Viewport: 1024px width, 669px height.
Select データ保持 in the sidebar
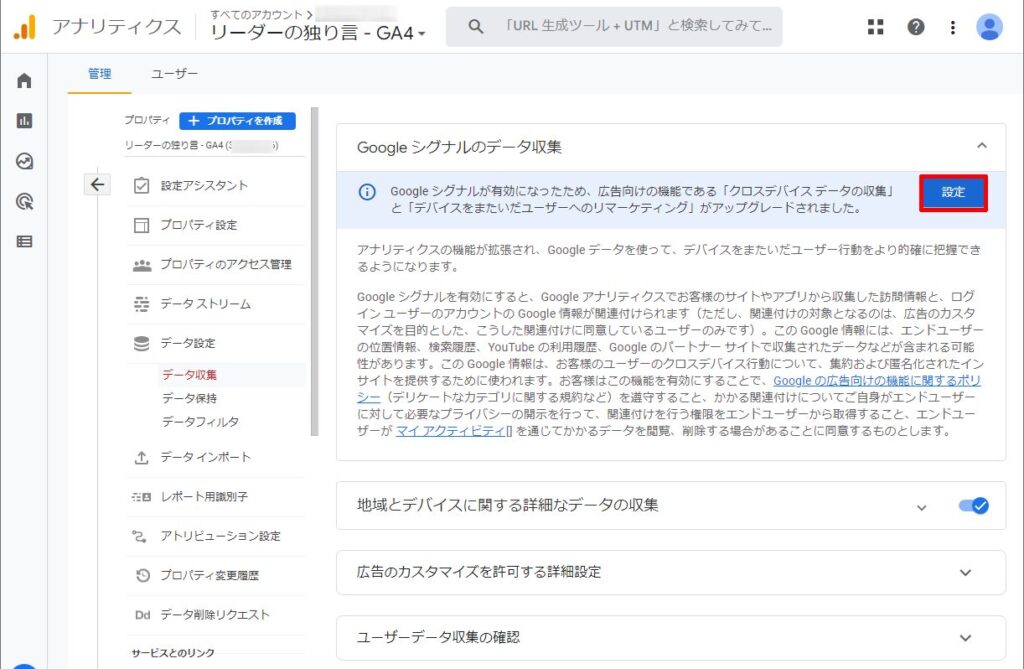(189, 399)
